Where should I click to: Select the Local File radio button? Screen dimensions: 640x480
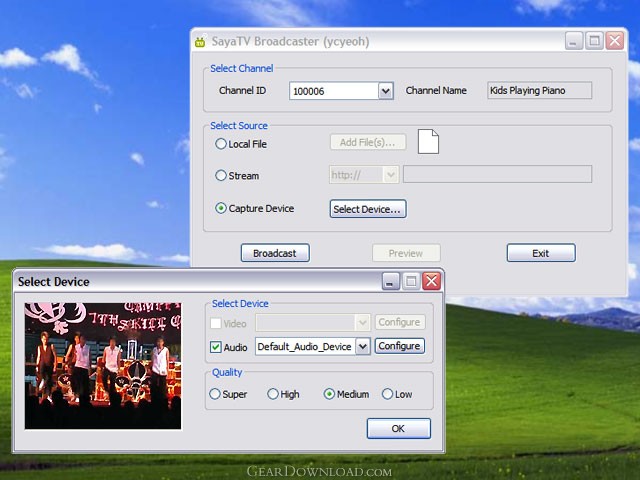point(221,144)
